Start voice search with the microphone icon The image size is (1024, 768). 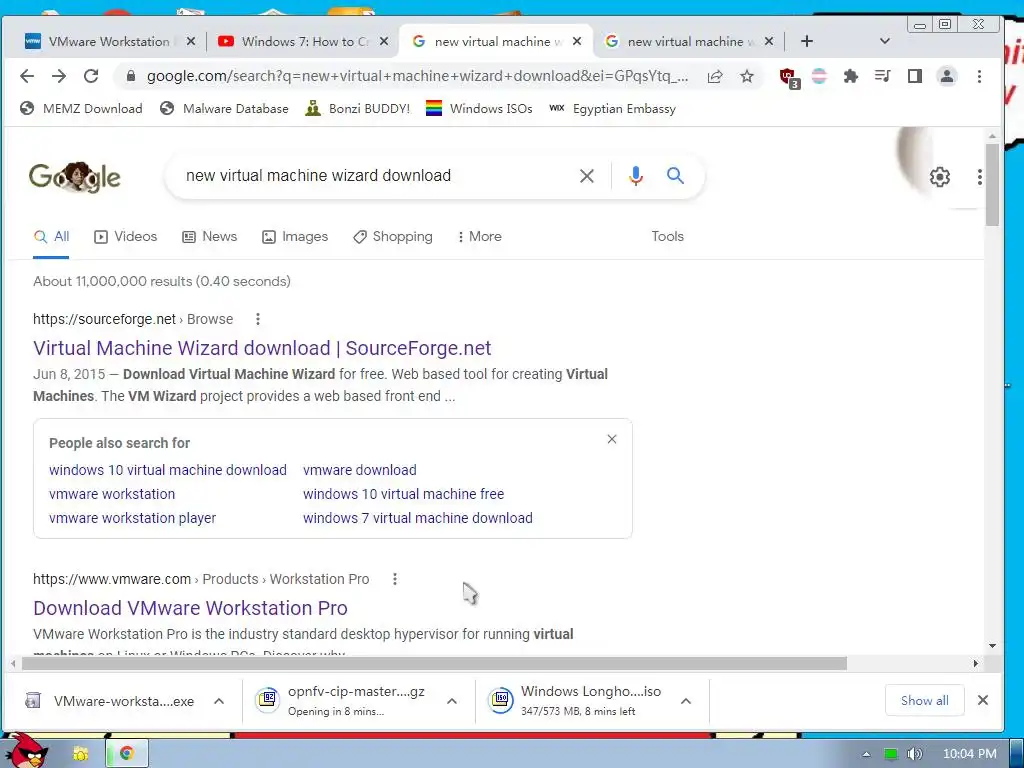pyautogui.click(x=635, y=176)
